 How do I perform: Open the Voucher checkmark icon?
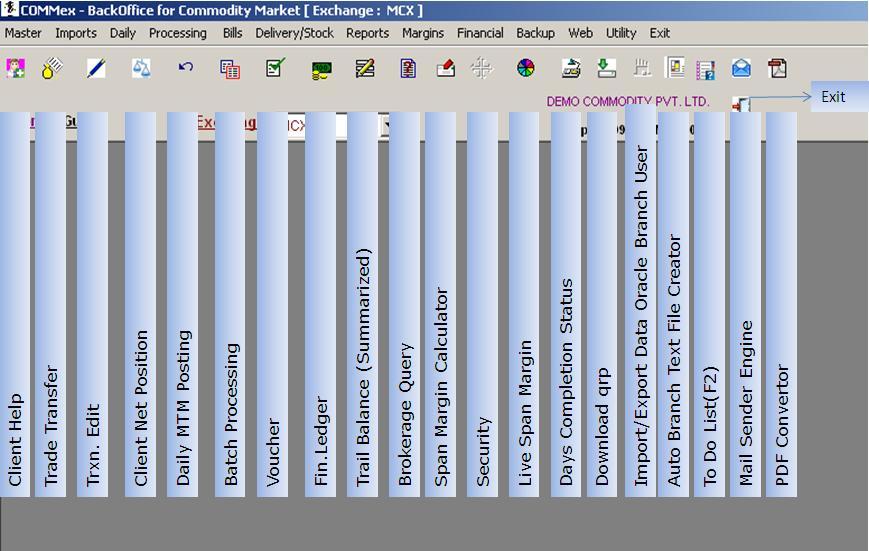click(275, 68)
